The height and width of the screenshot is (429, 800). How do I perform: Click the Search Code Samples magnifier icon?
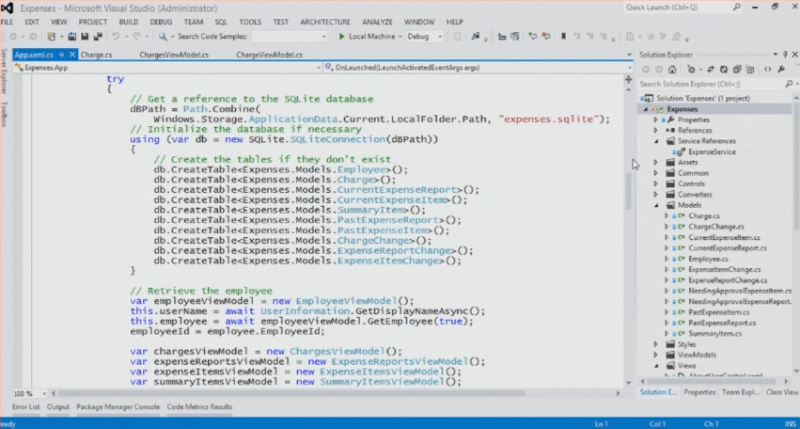tap(163, 36)
